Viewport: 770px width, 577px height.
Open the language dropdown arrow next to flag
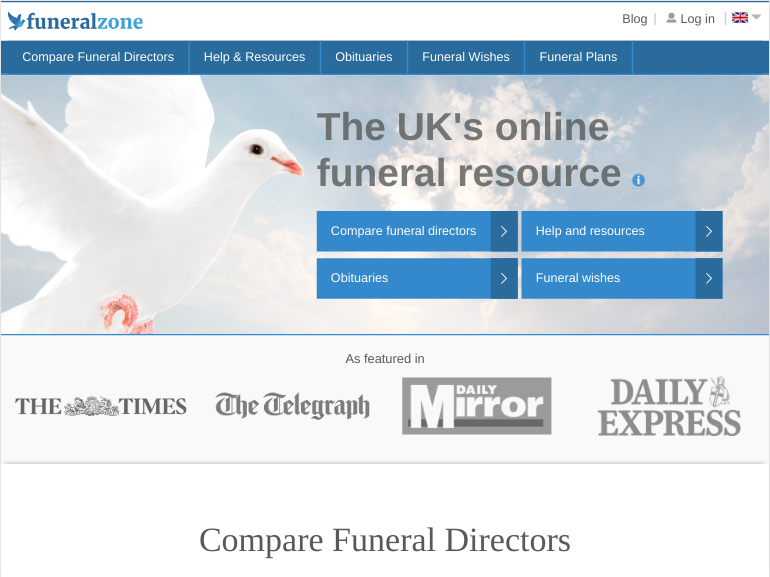757,18
